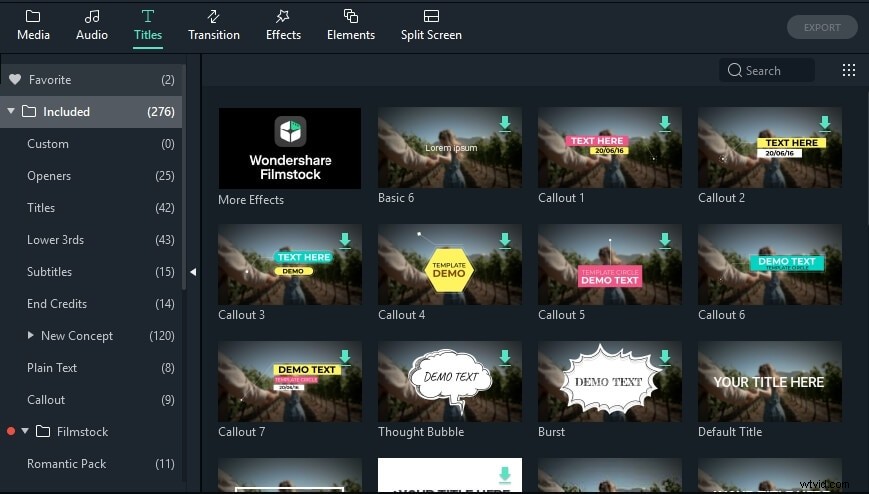
Task: Open the Favorite list
Action: (91, 80)
